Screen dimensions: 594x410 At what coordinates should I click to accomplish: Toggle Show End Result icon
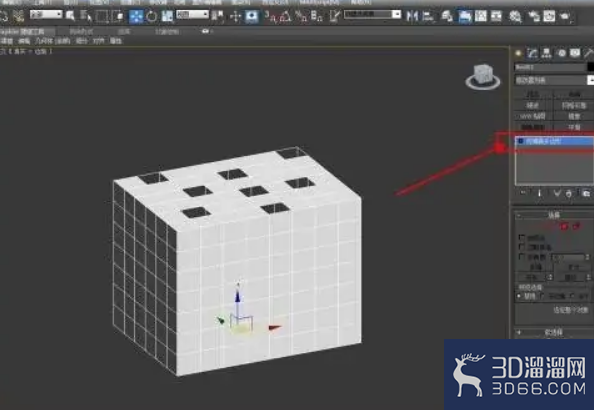(x=539, y=193)
